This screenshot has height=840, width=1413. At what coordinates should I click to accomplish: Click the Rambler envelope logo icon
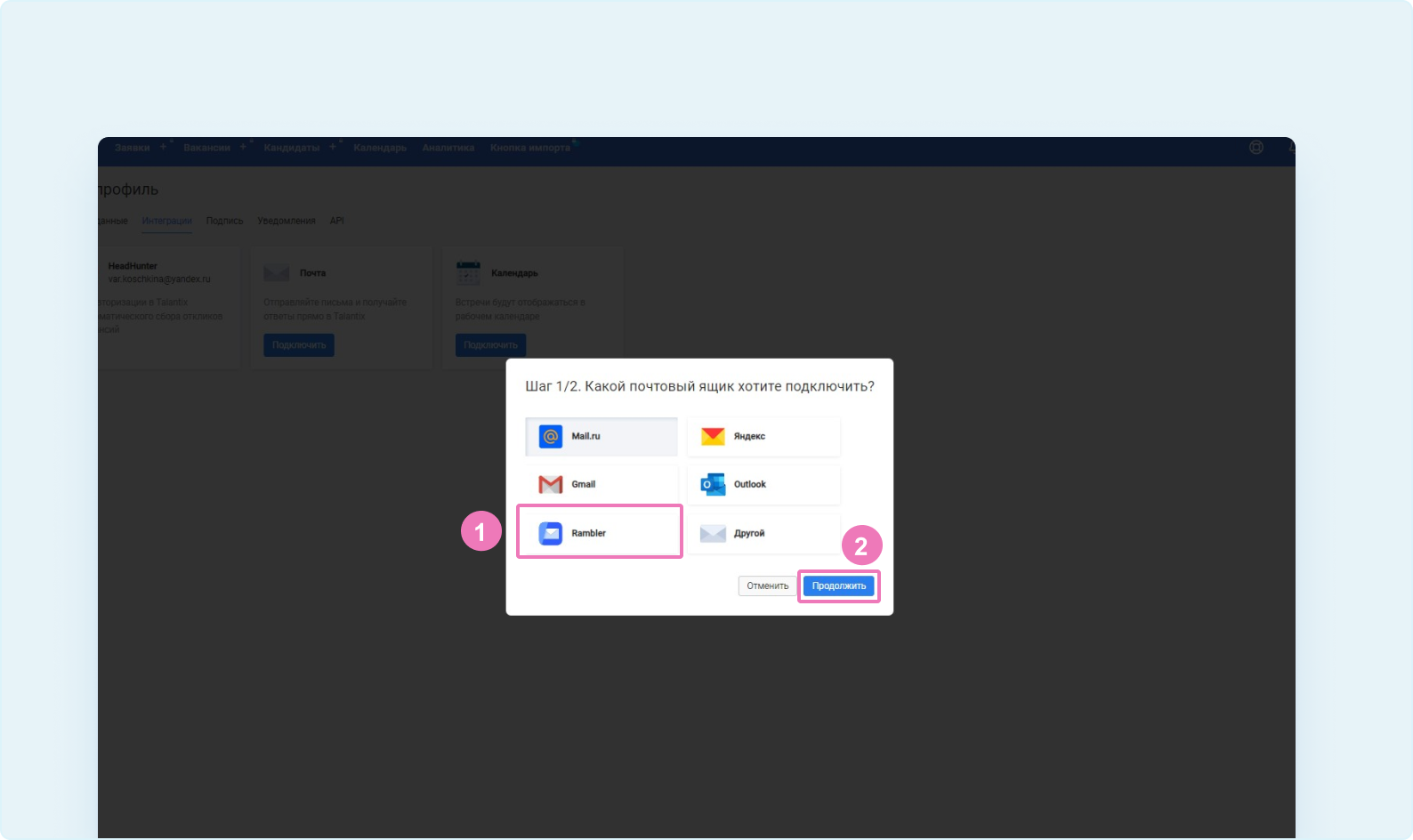[551, 533]
